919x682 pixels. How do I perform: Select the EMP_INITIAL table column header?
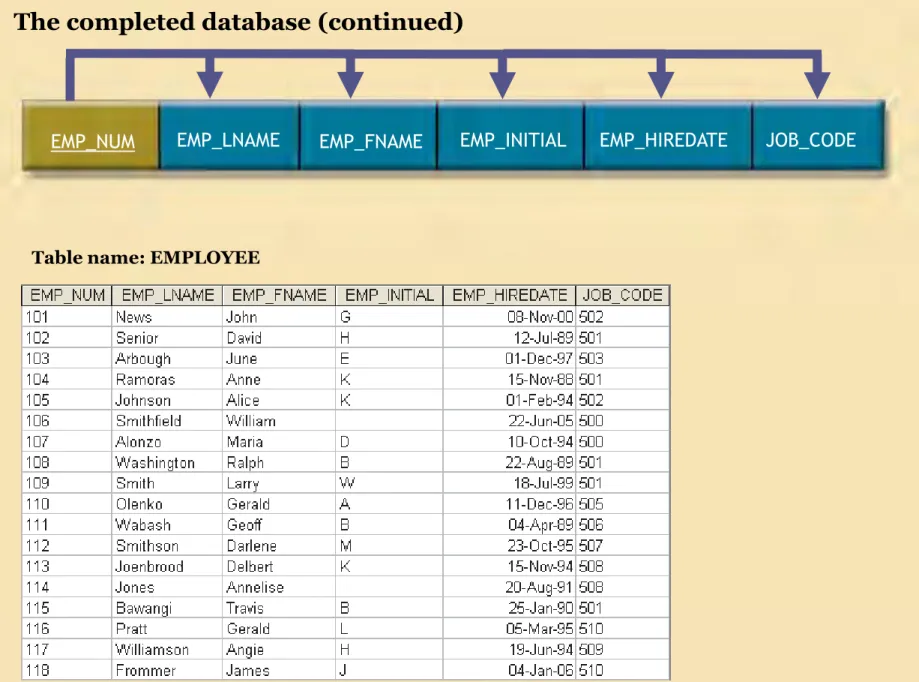(389, 295)
